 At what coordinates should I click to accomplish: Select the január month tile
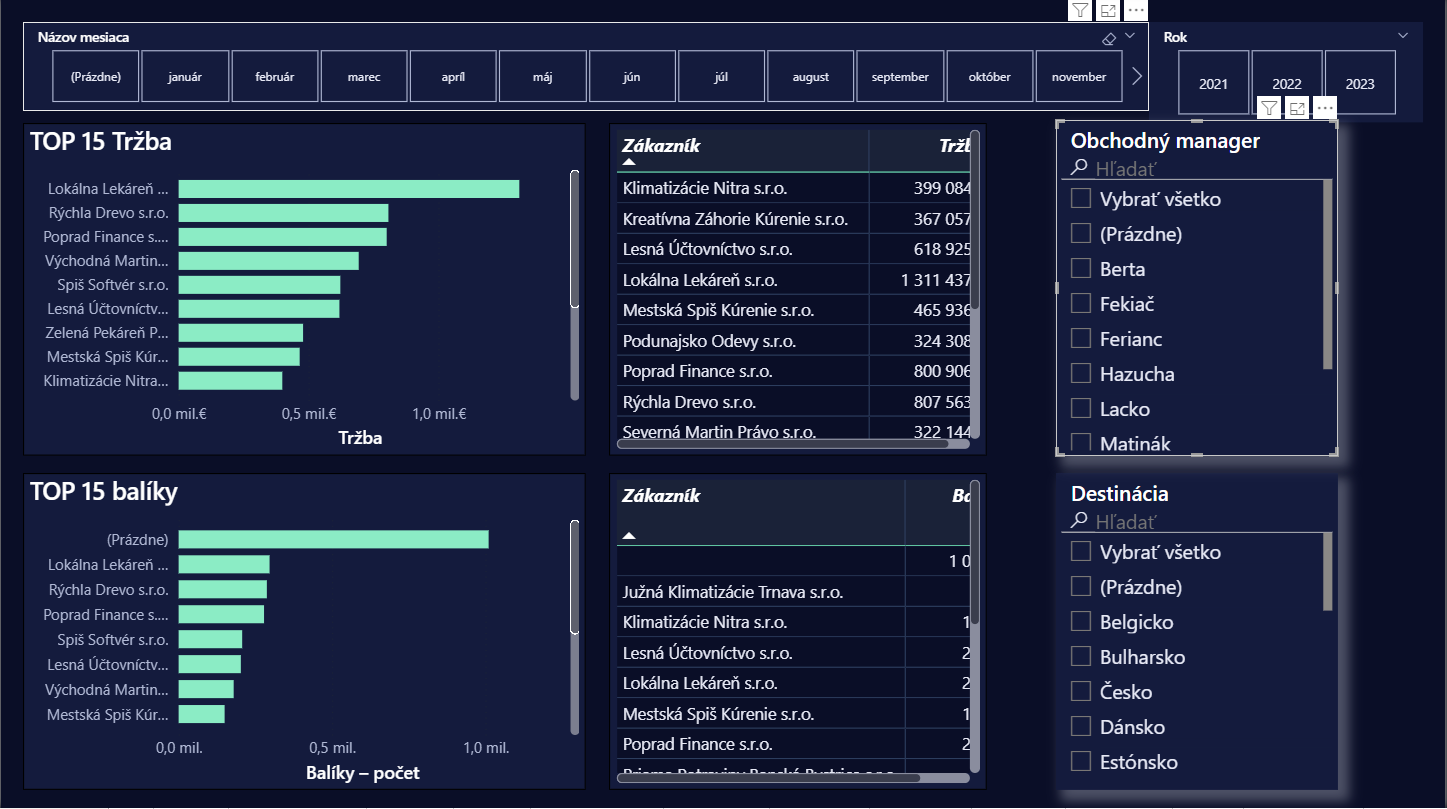coord(185,77)
